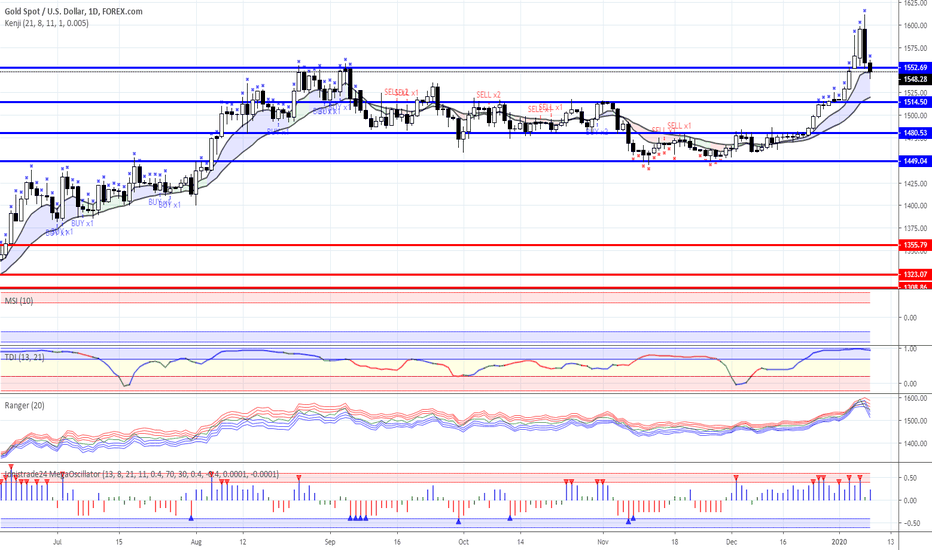The image size is (932, 550).
Task: Select the 1514.50 price level tag
Action: 915,102
